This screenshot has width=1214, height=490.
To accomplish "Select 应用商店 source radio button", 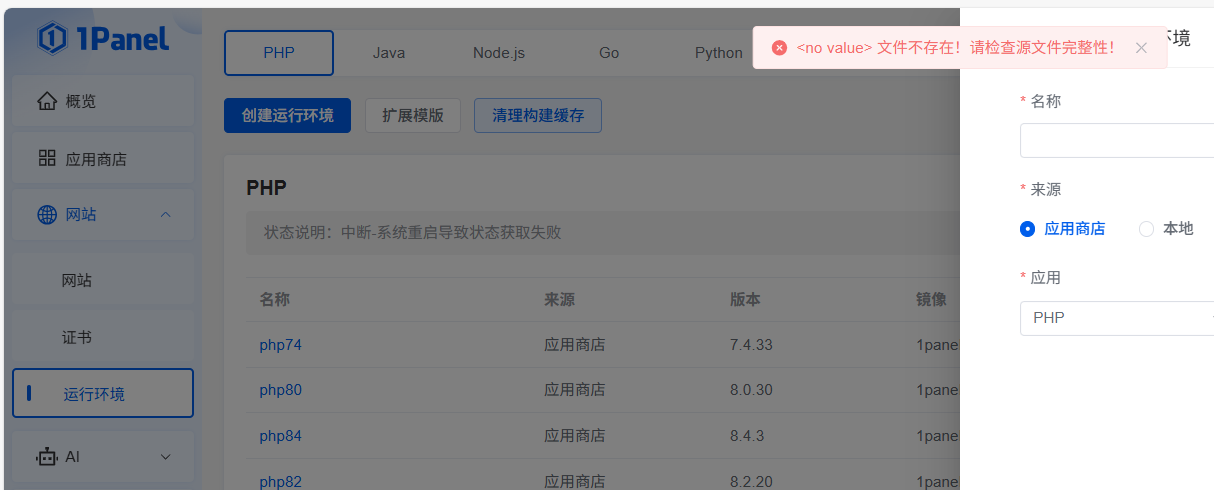I will (x=1027, y=229).
